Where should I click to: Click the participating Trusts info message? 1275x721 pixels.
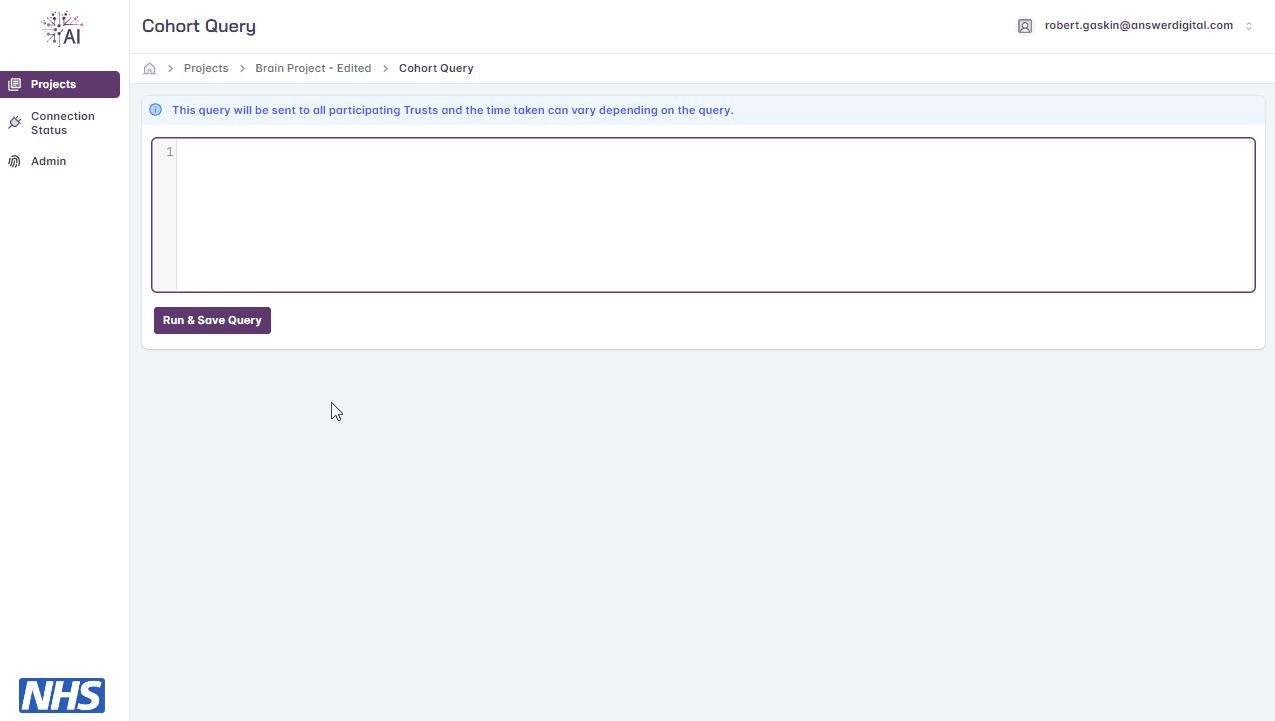click(x=453, y=110)
